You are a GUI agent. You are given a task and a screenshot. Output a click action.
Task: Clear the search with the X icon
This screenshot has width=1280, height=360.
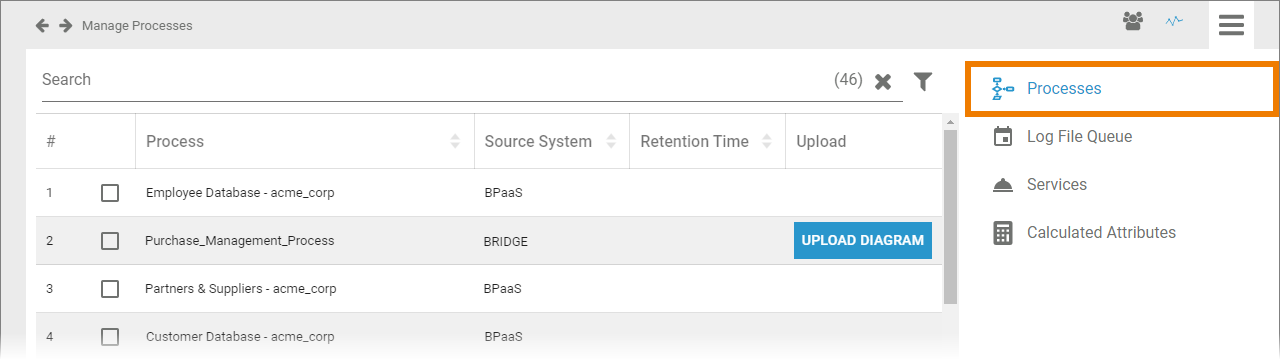(883, 82)
